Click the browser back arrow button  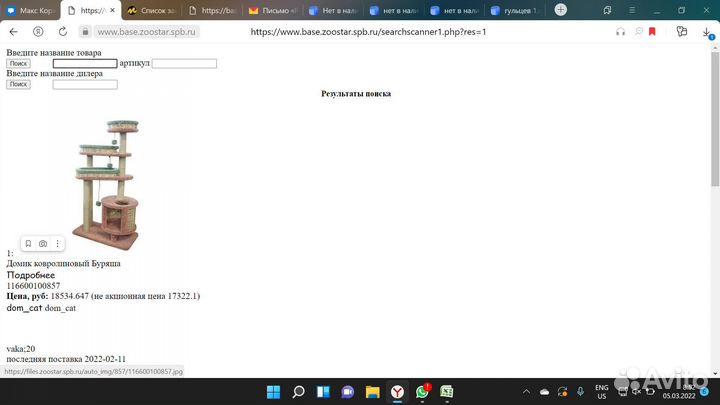[x=14, y=32]
